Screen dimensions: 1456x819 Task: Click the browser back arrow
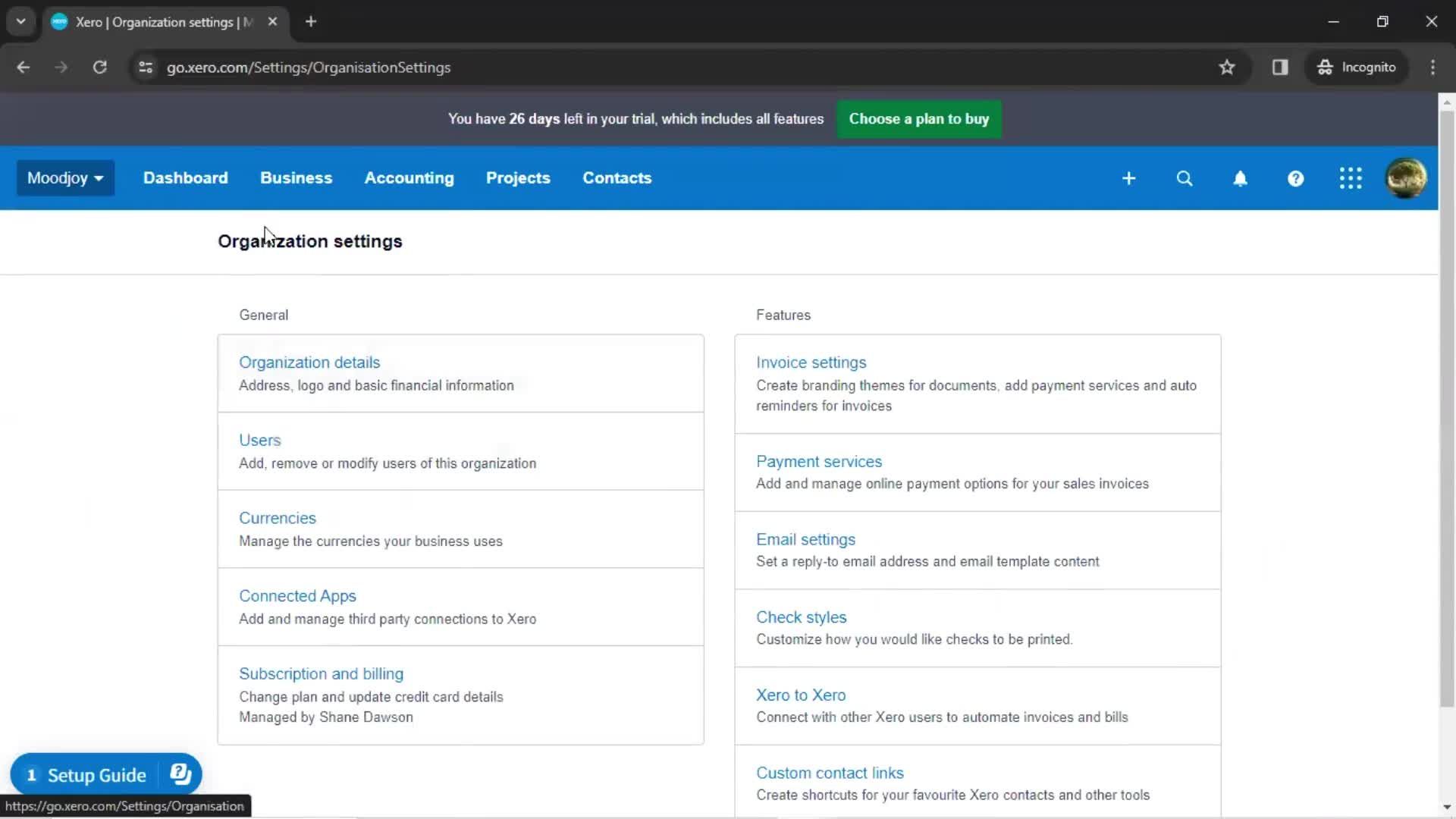24,67
